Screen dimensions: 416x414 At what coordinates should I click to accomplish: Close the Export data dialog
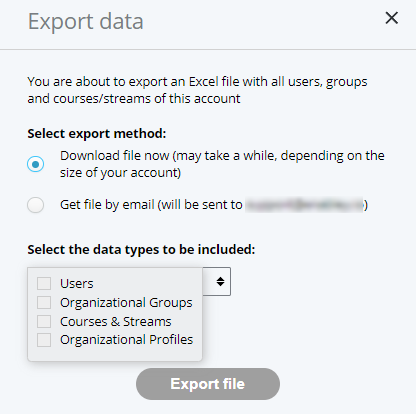[x=391, y=18]
